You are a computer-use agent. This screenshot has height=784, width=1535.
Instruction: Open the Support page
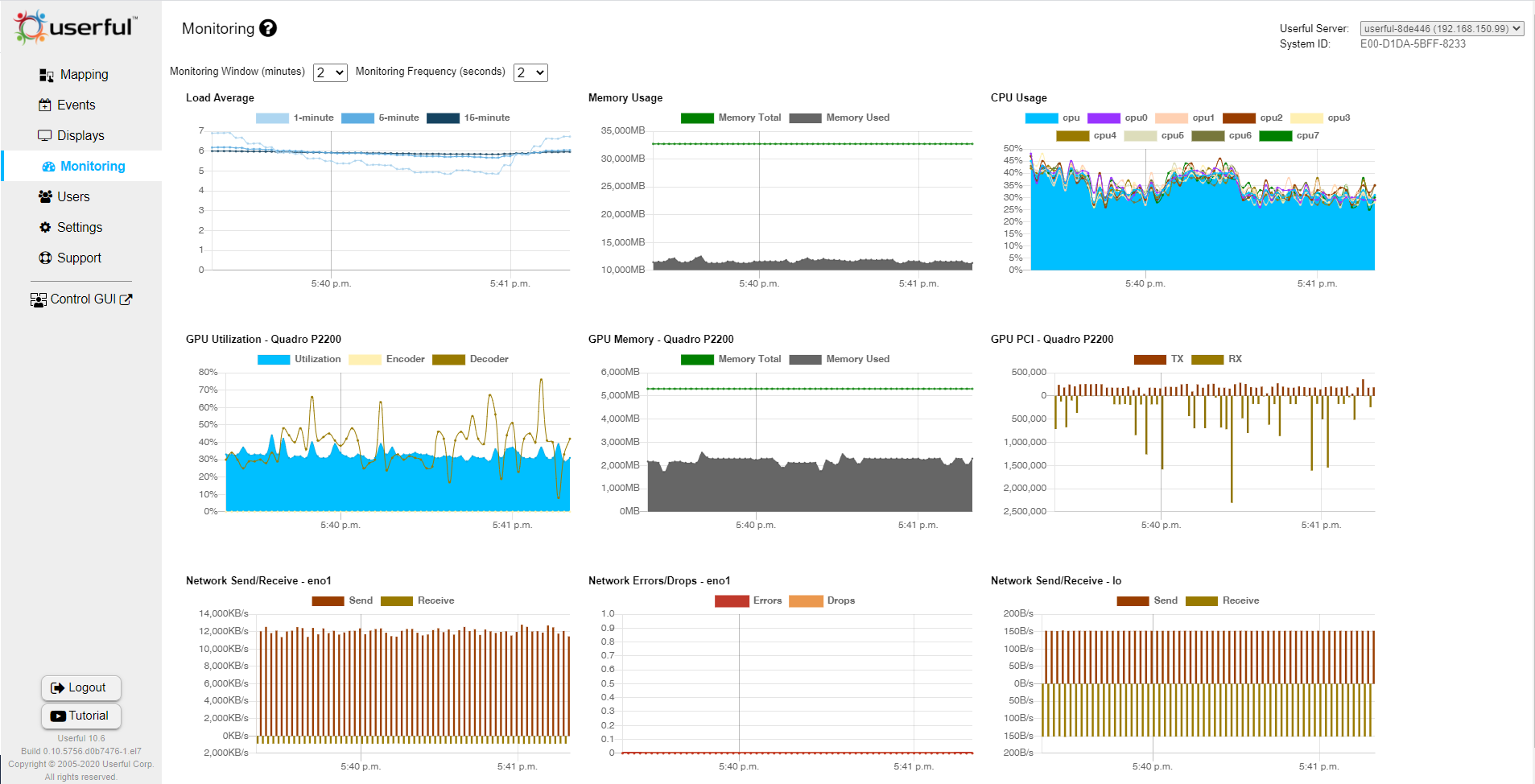(79, 258)
